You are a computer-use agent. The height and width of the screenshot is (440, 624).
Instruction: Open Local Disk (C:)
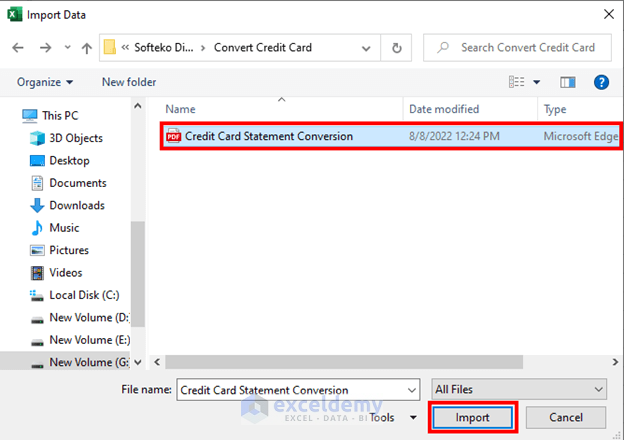point(74,295)
